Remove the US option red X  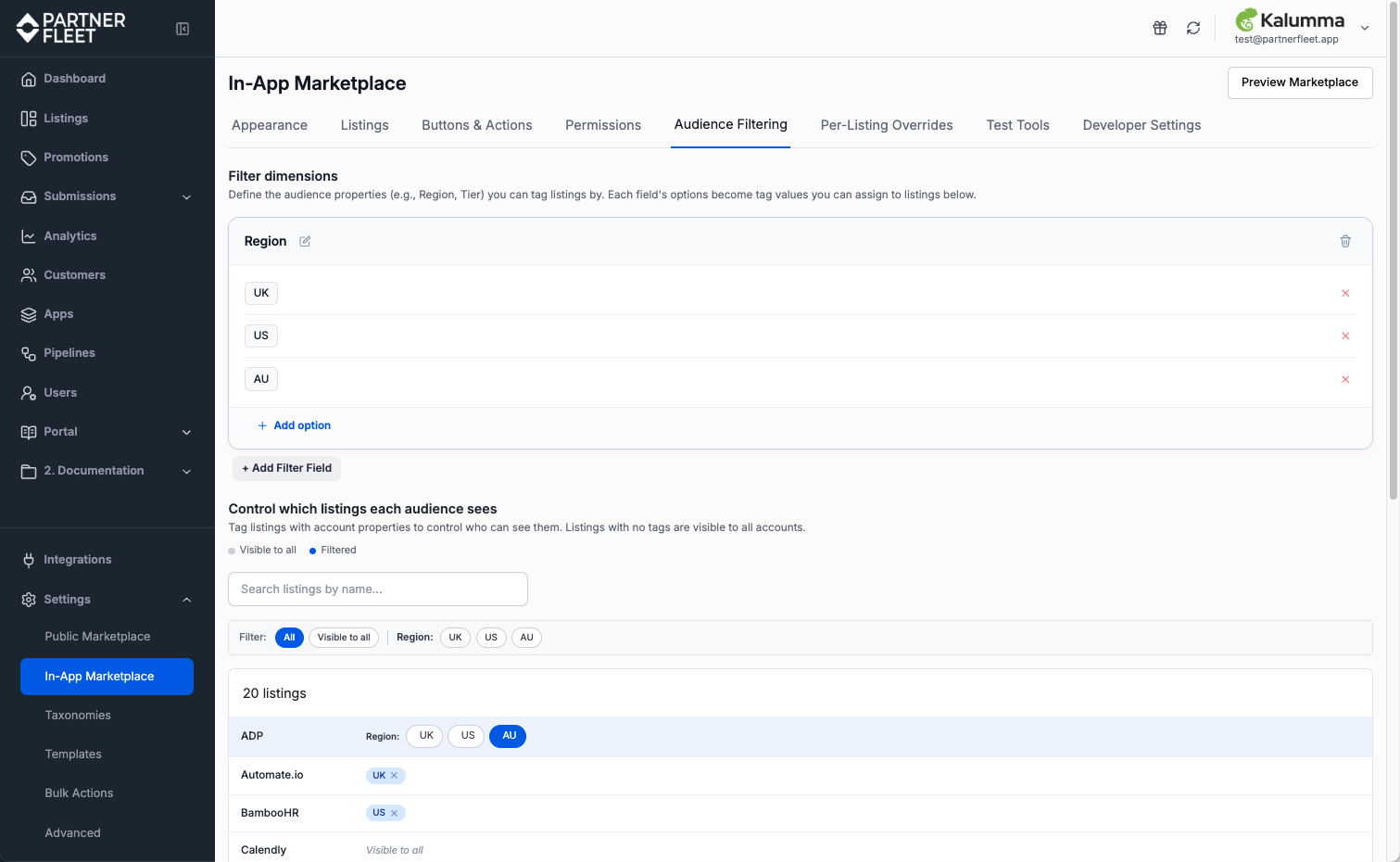[1345, 336]
